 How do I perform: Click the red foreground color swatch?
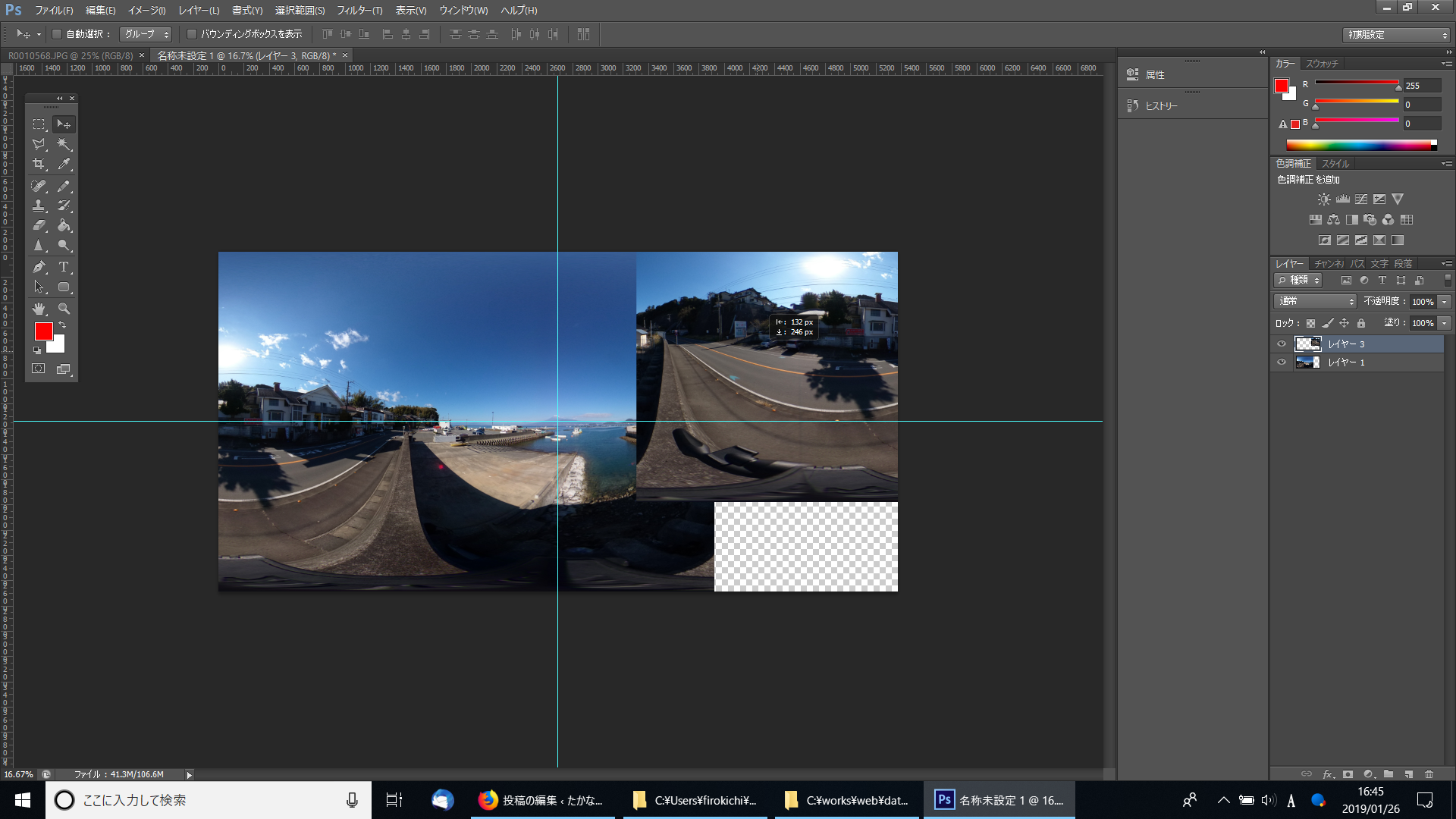[43, 331]
